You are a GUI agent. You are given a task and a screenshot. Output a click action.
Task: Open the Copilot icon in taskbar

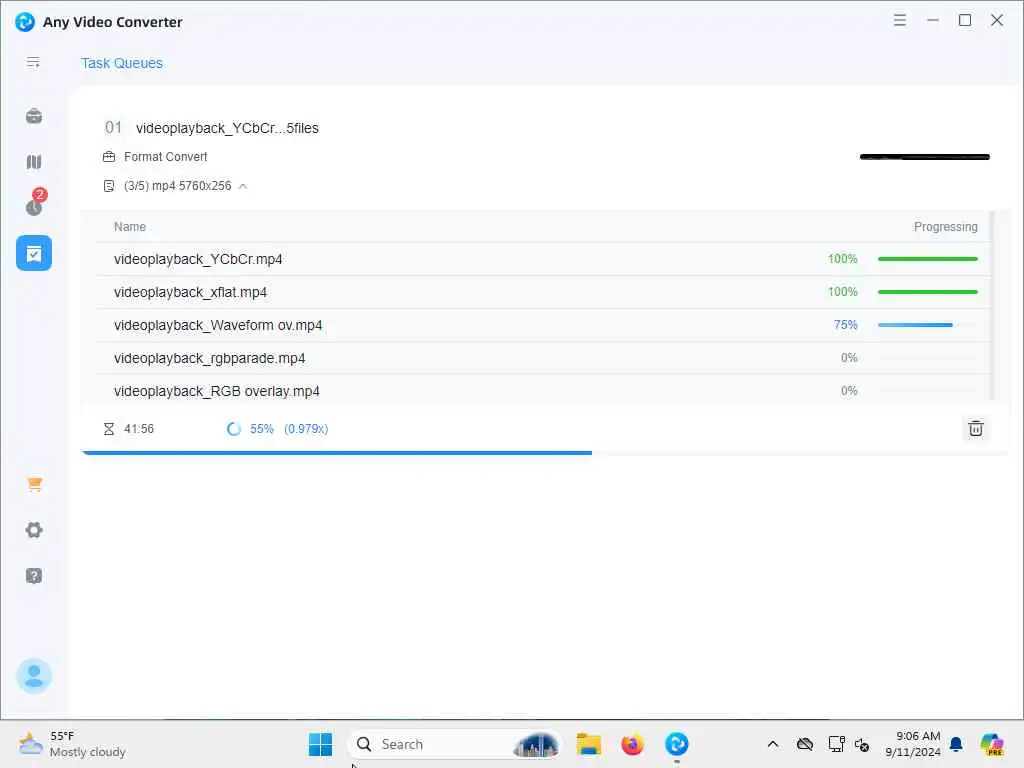coord(992,744)
